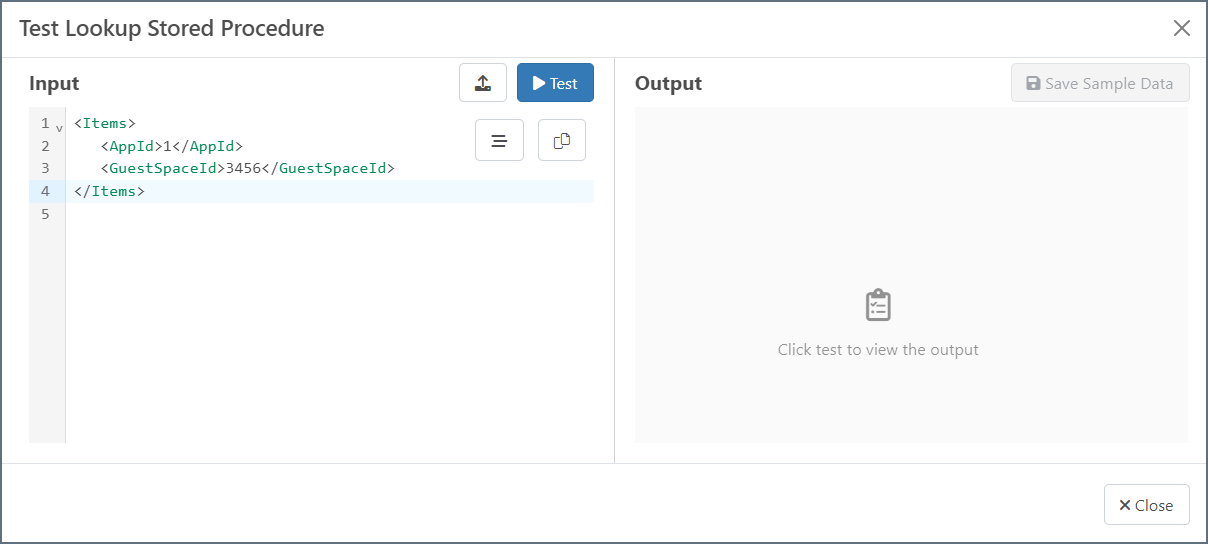This screenshot has height=544, width=1208.
Task: Click the 3456 GuestSpaceId value
Action: tap(243, 168)
